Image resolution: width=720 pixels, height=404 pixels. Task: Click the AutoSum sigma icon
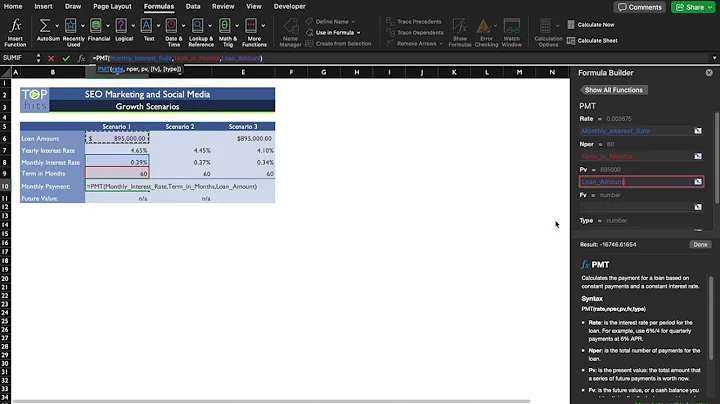45,26
